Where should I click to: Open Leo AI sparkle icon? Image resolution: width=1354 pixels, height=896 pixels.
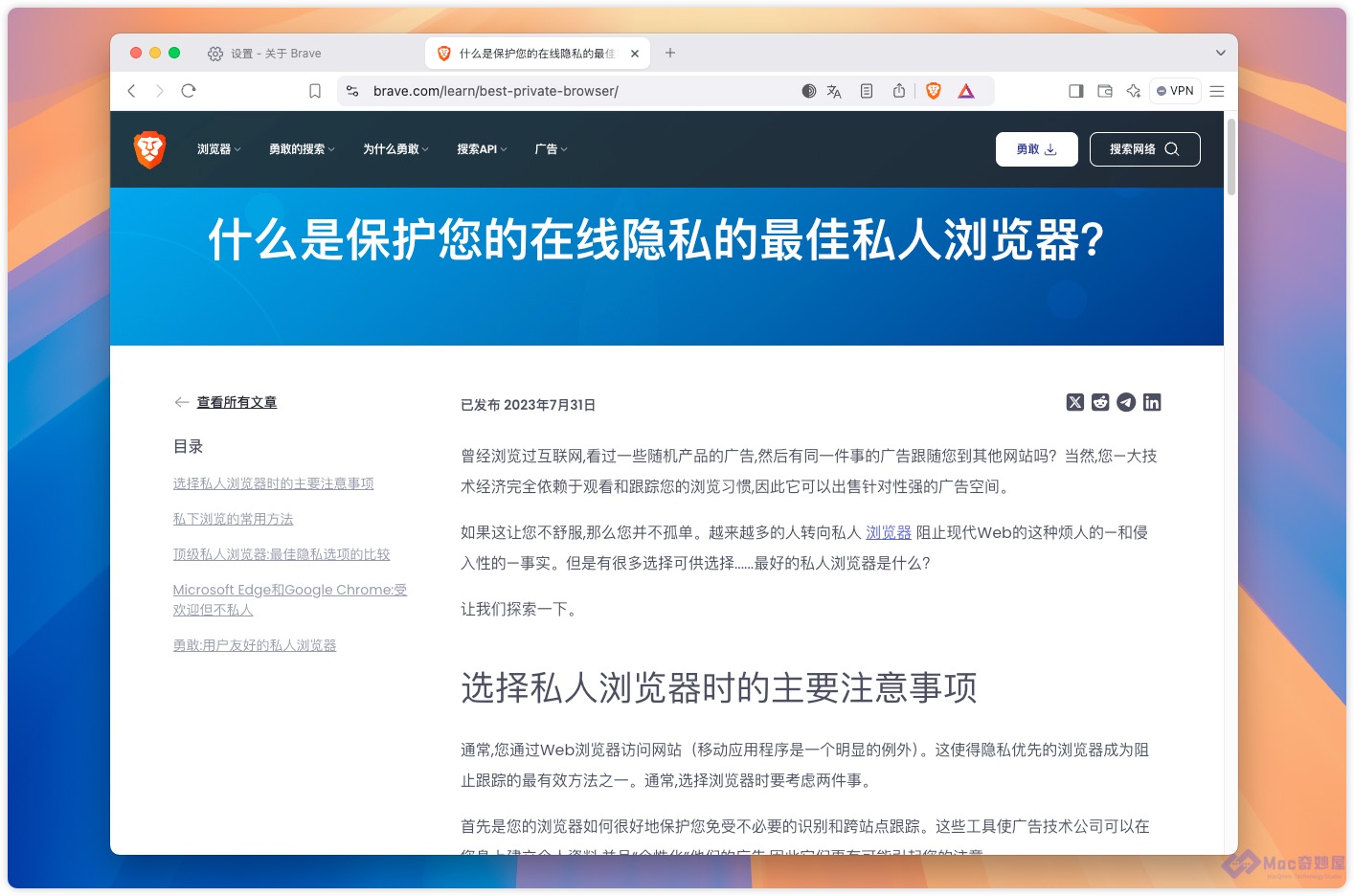pyautogui.click(x=1134, y=91)
